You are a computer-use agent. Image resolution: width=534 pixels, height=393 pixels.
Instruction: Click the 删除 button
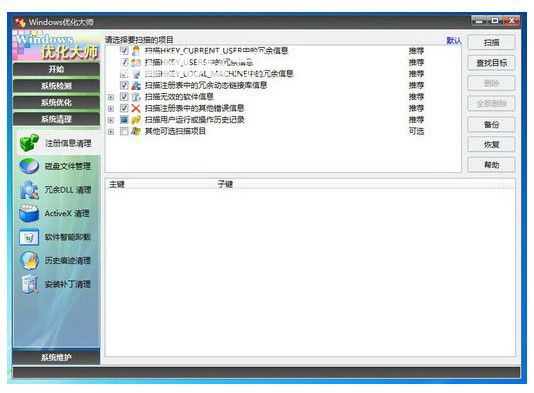click(x=491, y=83)
